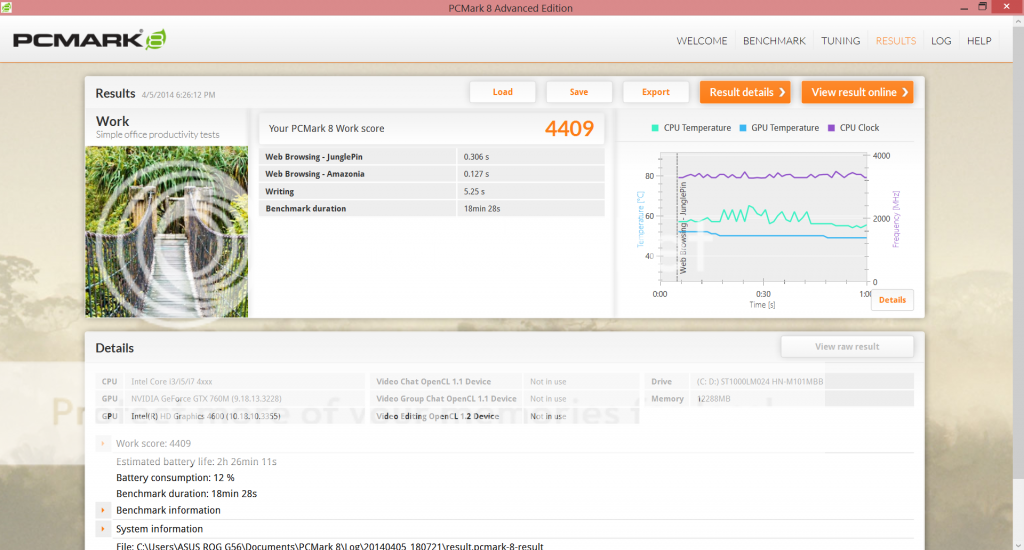1024x550 pixels.
Task: Open the Help menu
Action: pyautogui.click(x=979, y=41)
